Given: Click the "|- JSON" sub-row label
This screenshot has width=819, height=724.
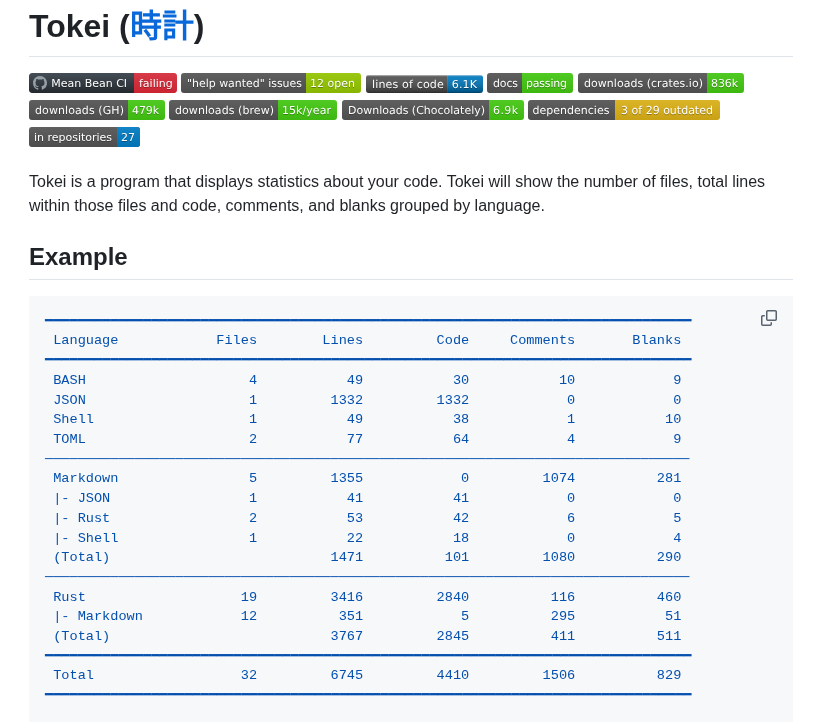Looking at the screenshot, I should coord(82,498).
